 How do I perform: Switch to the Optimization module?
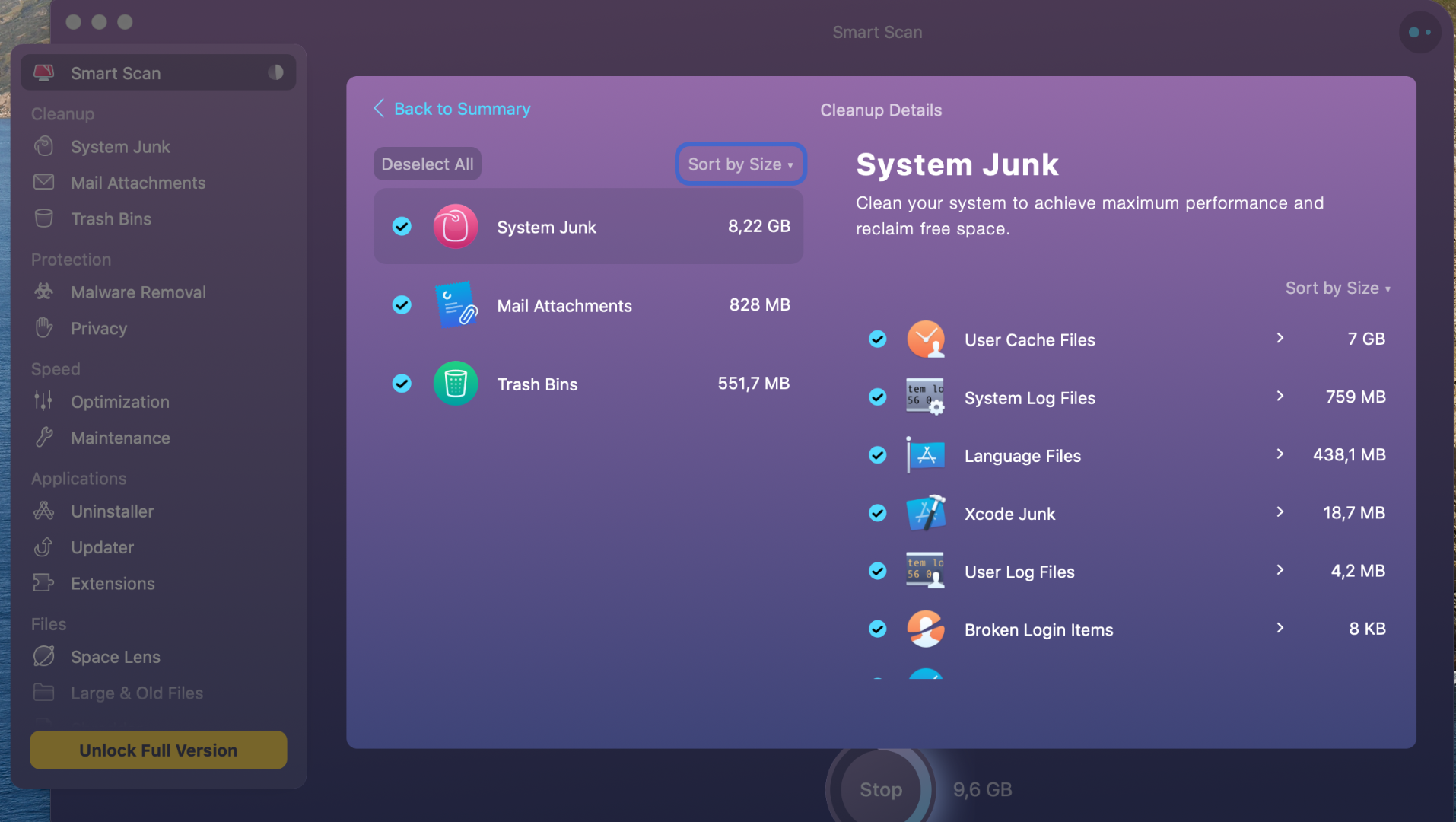[158, 401]
